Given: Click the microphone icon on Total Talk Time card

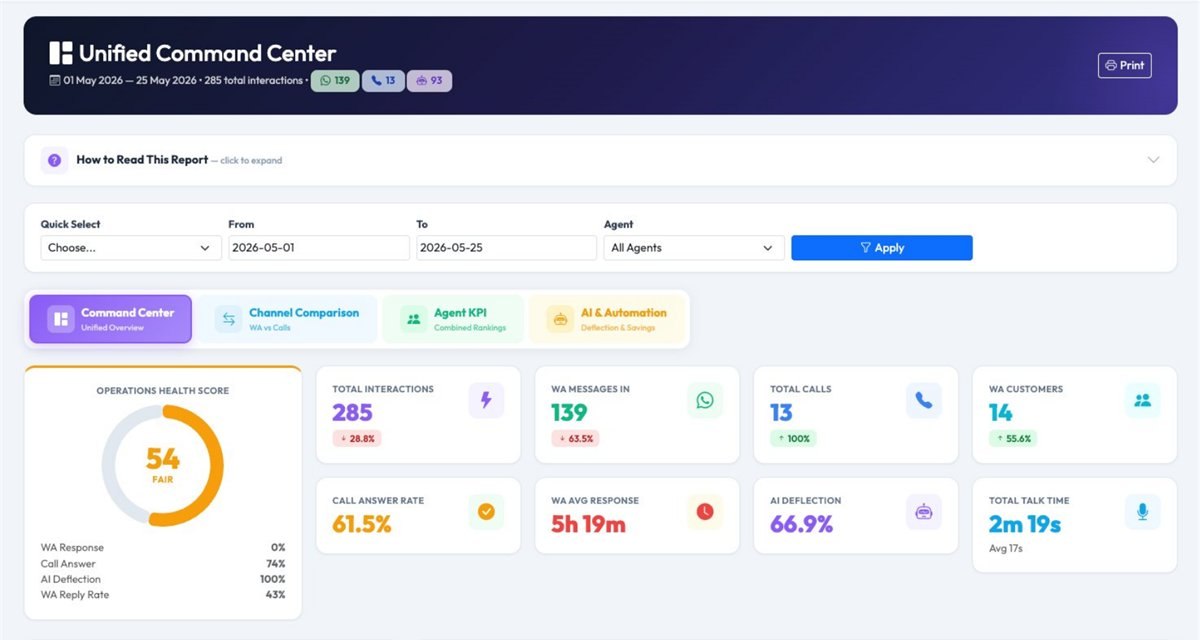Looking at the screenshot, I should click(1143, 512).
